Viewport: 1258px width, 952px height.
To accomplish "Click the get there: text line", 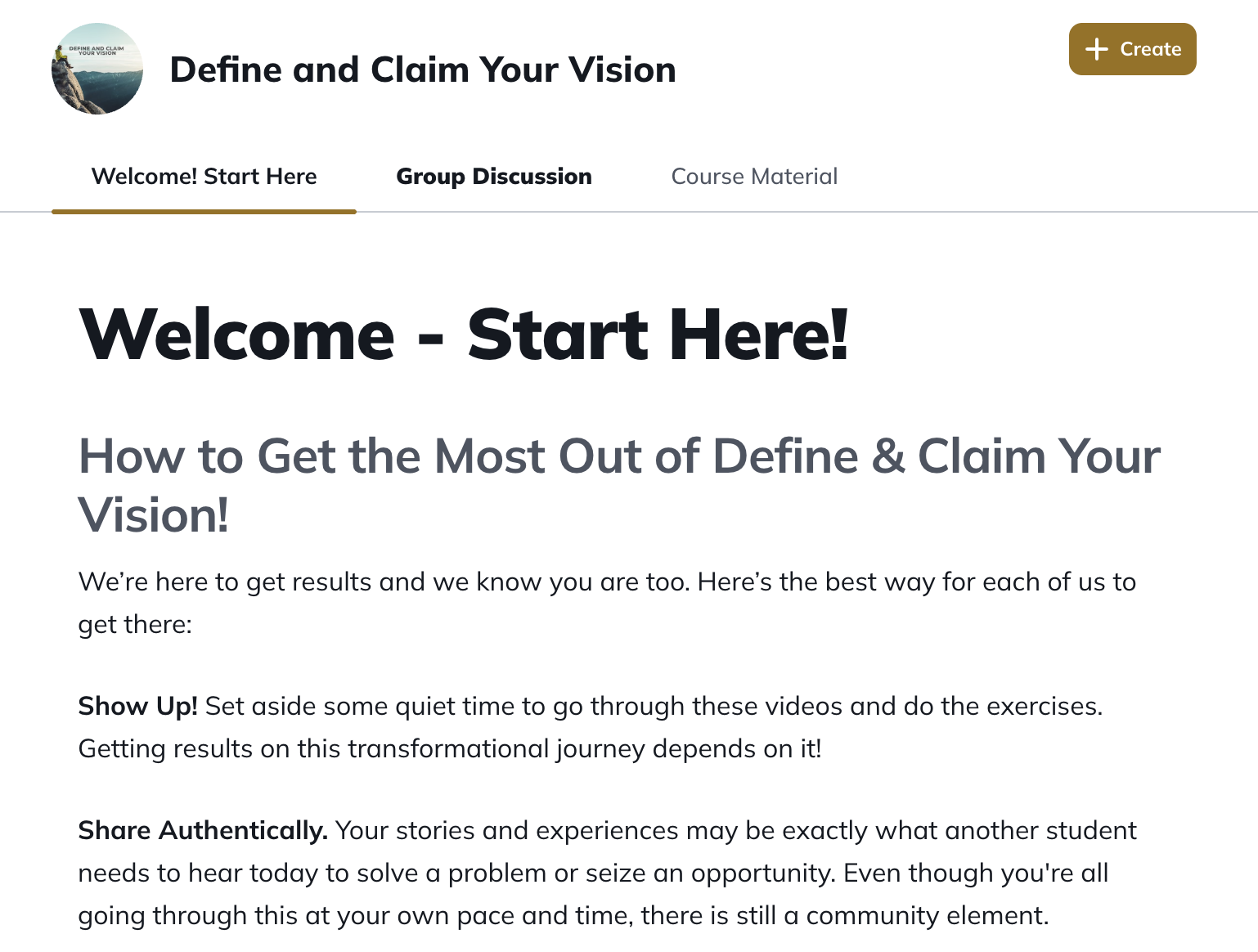I will coord(135,624).
